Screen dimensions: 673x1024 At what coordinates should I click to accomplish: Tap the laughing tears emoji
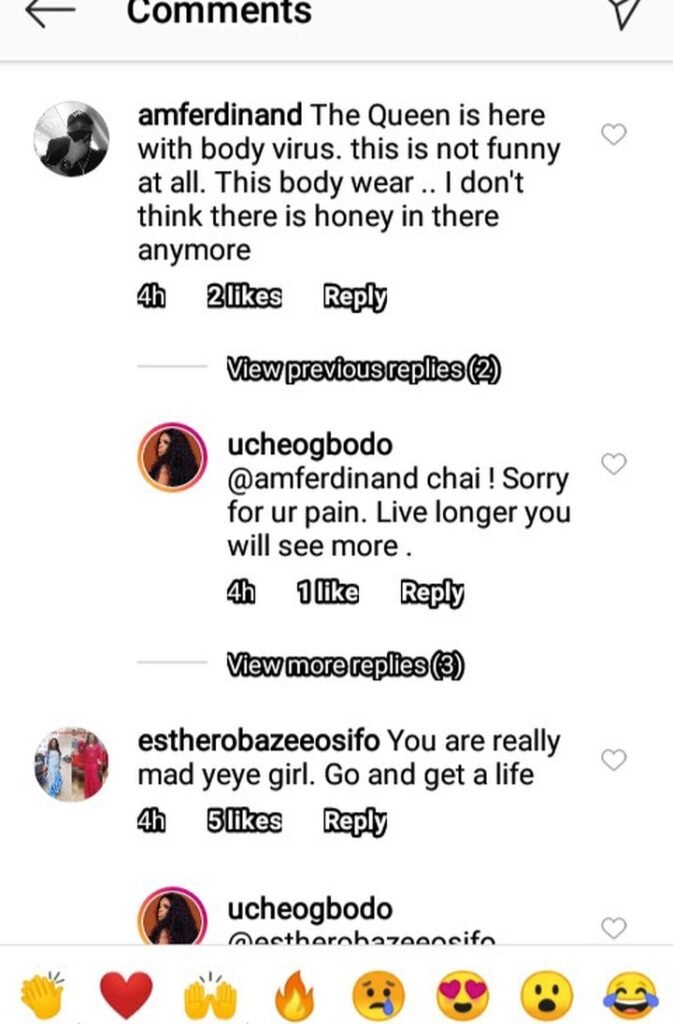pyautogui.click(x=631, y=996)
